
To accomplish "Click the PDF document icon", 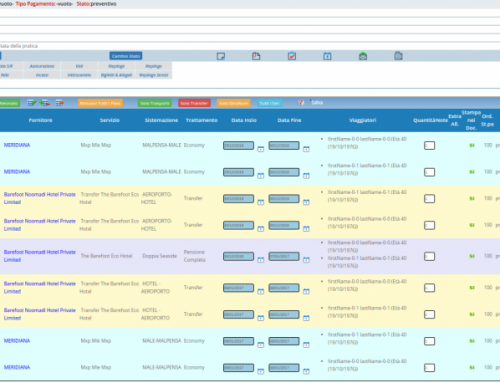I will pyautogui.click(x=256, y=56).
